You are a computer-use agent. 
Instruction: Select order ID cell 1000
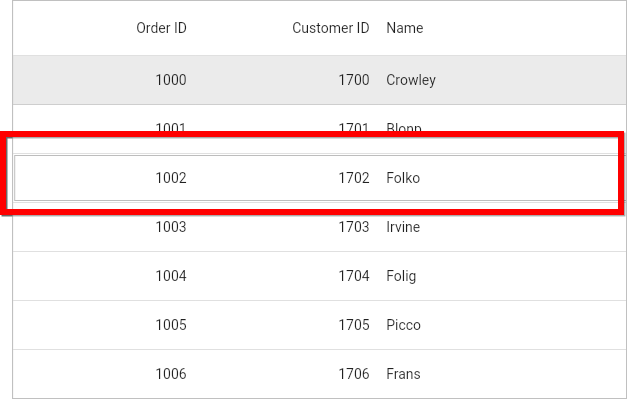point(171,80)
